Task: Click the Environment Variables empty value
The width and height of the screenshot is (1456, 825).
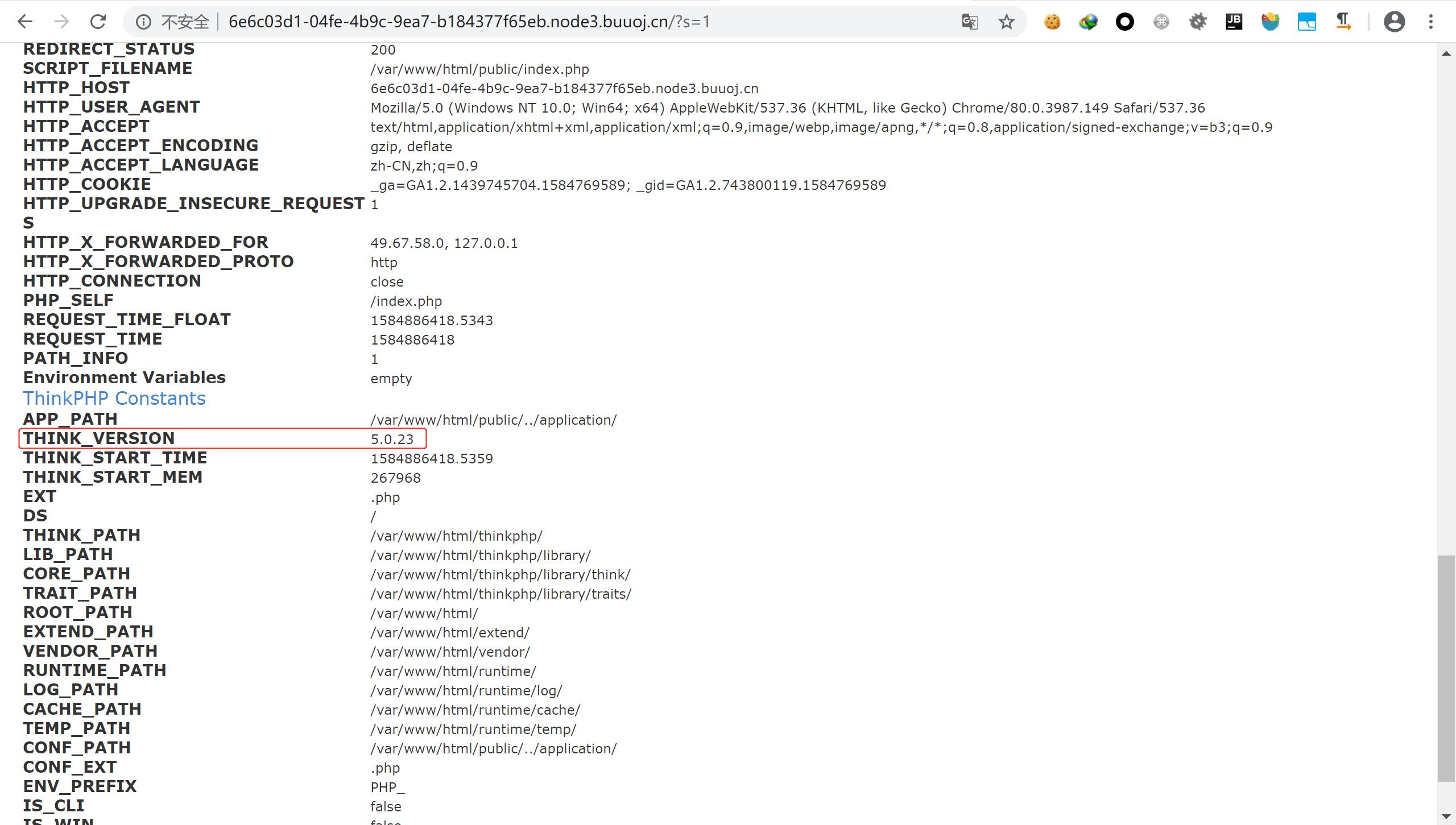Action: click(391, 379)
